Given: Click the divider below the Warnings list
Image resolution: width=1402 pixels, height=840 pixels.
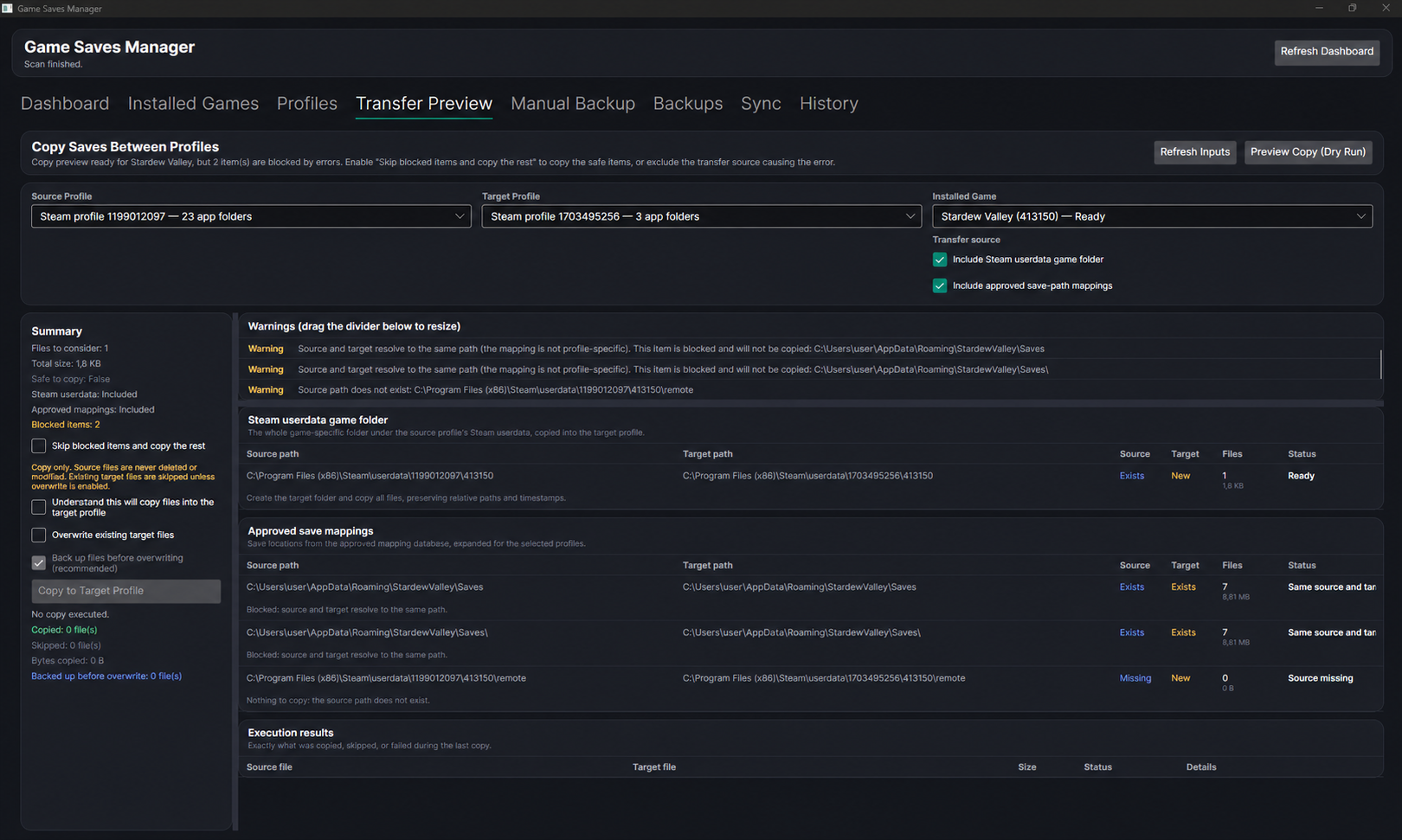Looking at the screenshot, I should click(811, 403).
